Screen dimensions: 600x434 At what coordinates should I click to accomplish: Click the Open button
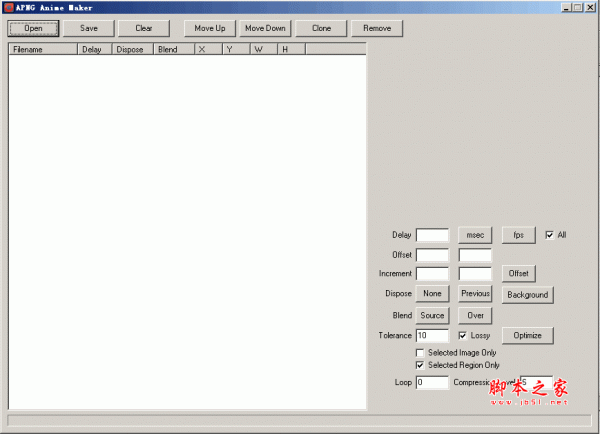tap(33, 28)
